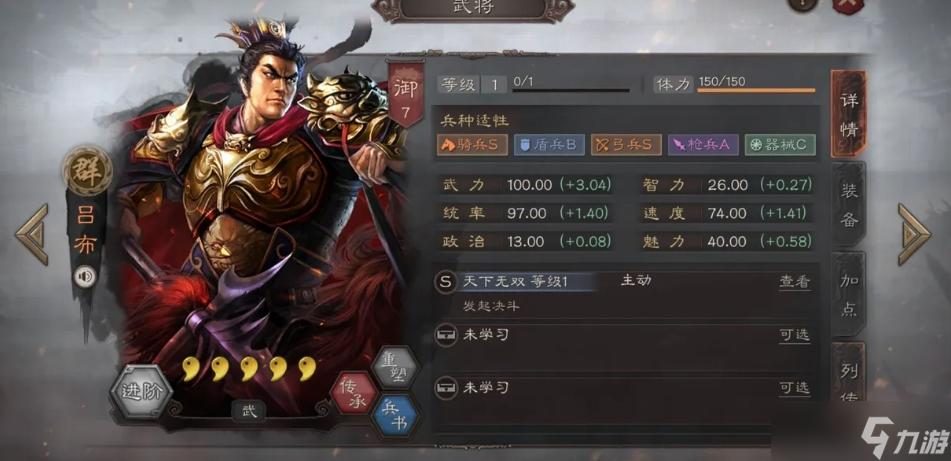Open the 装备 tab

(849, 205)
